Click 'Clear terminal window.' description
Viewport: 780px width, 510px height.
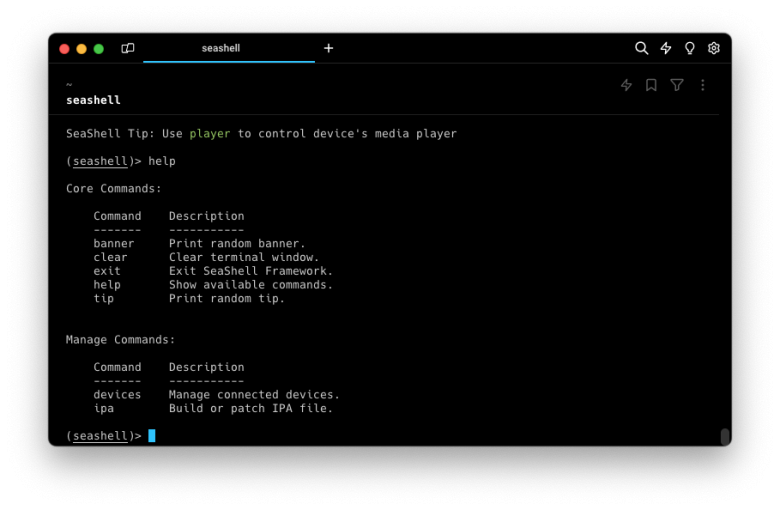(x=244, y=257)
